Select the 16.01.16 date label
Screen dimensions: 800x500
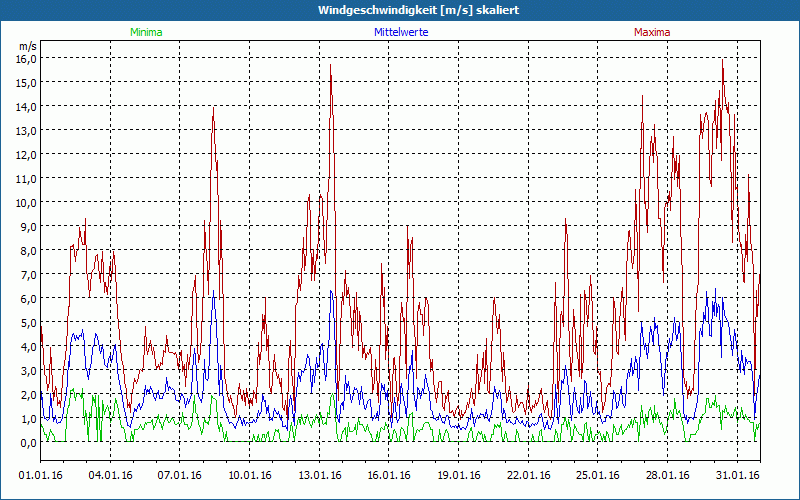pos(390,475)
